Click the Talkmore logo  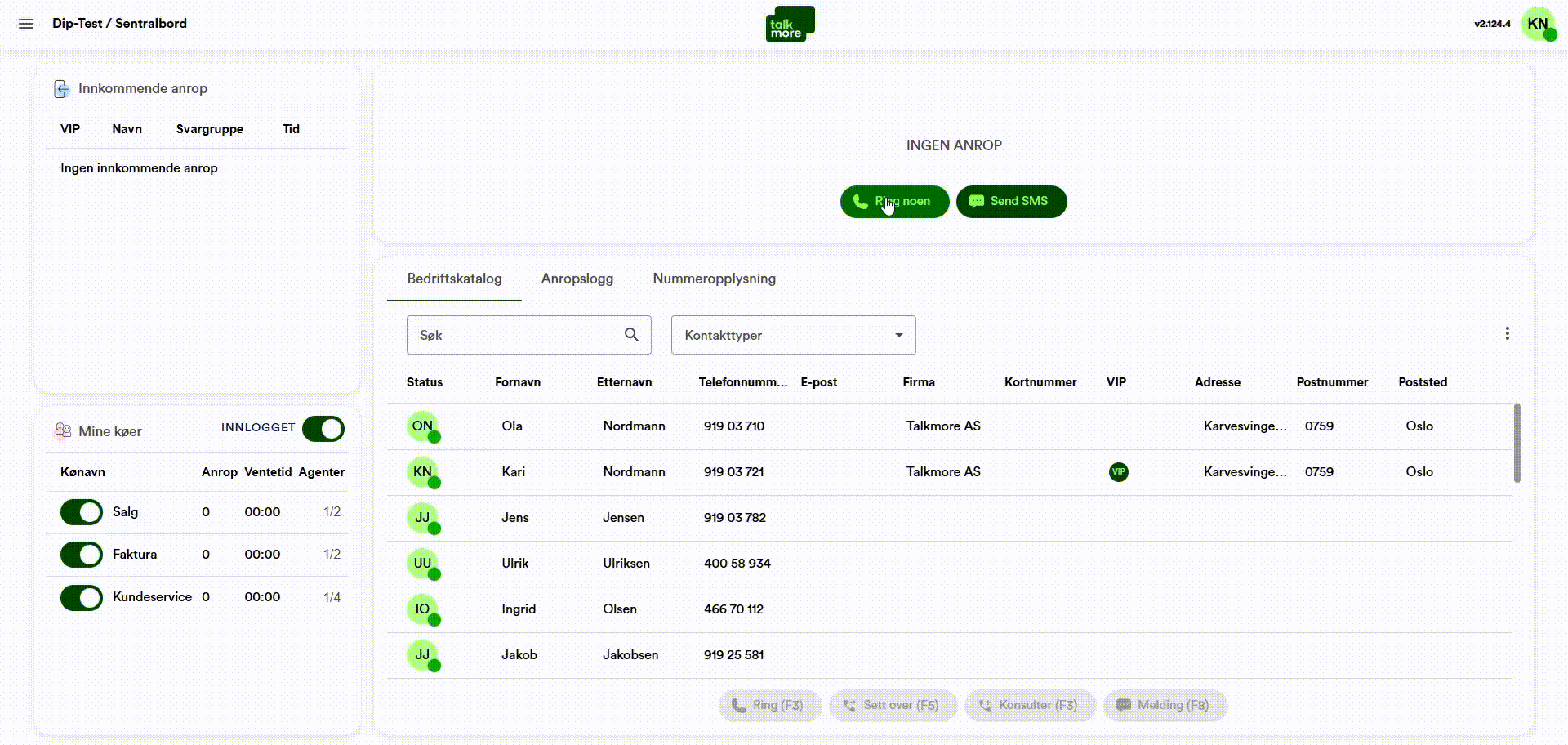tap(789, 24)
